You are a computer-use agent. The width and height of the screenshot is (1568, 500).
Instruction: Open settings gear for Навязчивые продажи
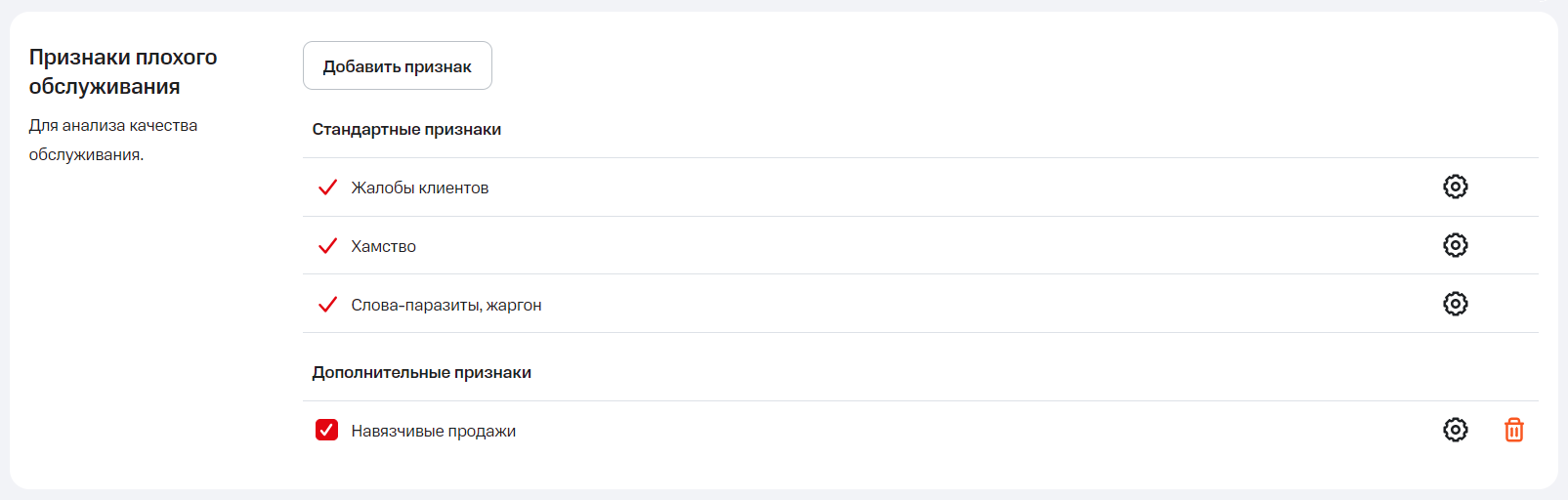[1455, 430]
